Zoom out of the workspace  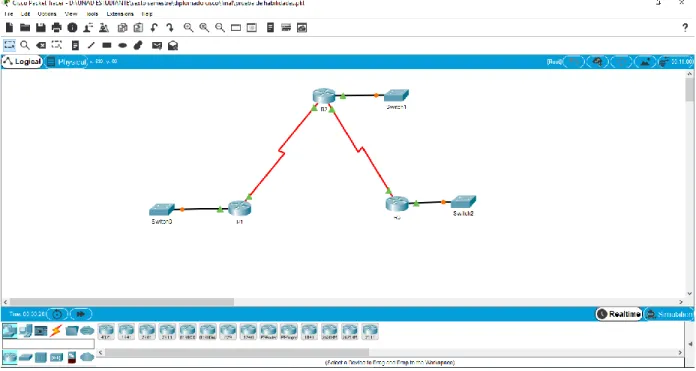click(220, 28)
